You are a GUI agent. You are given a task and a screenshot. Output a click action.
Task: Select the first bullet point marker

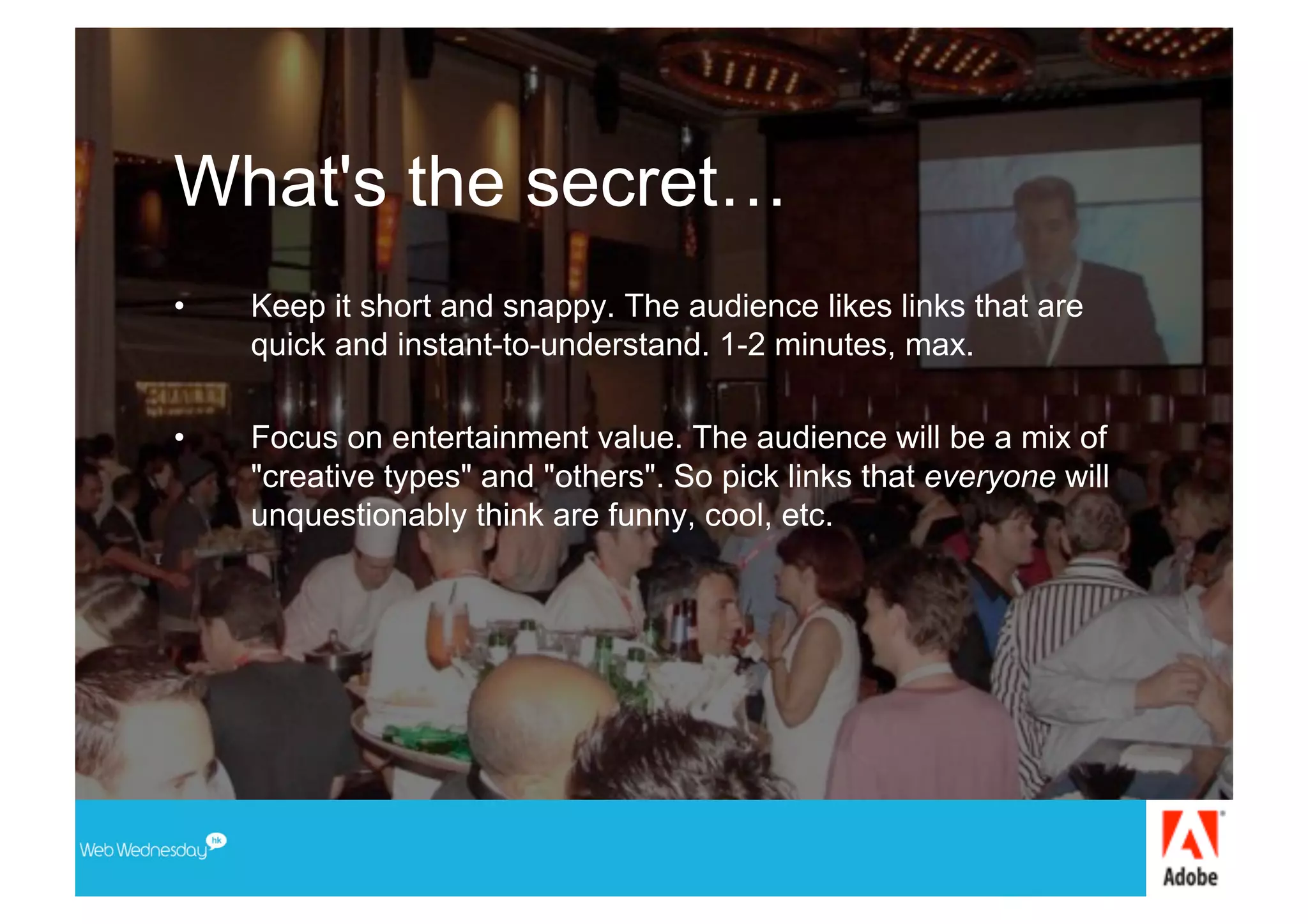(180, 307)
